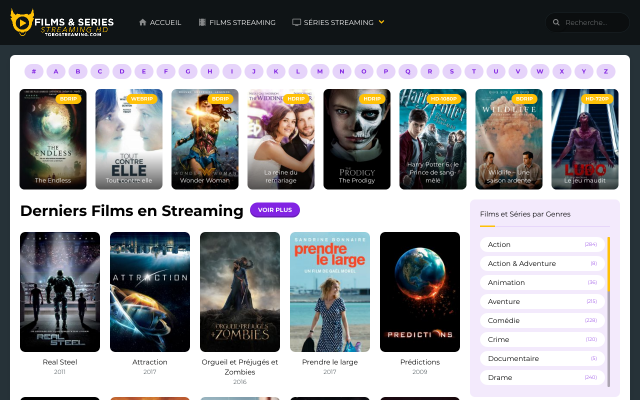This screenshot has width=640, height=400.
Task: Click the film strip icon beside Films Streaming
Action: (202, 22)
